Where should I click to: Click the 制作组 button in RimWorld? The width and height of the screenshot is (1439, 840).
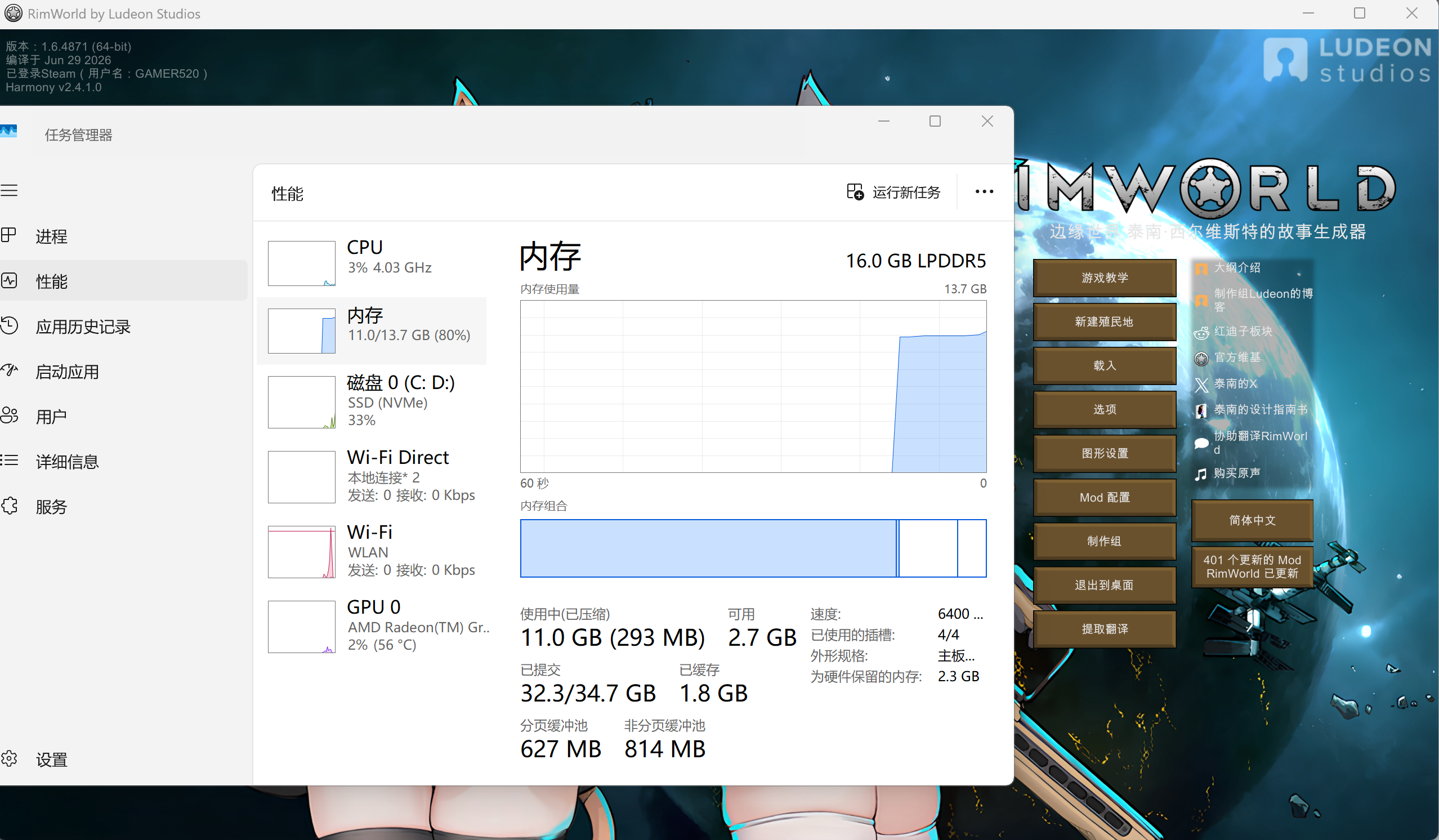1104,541
